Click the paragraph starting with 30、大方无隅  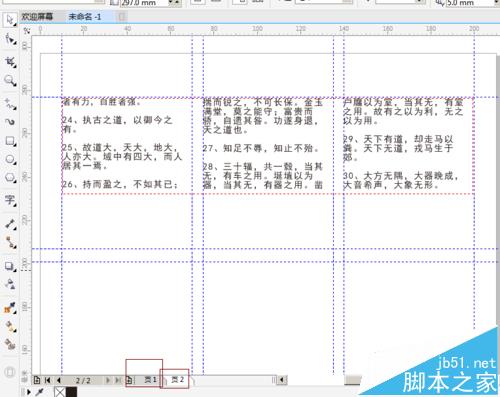tap(401, 180)
